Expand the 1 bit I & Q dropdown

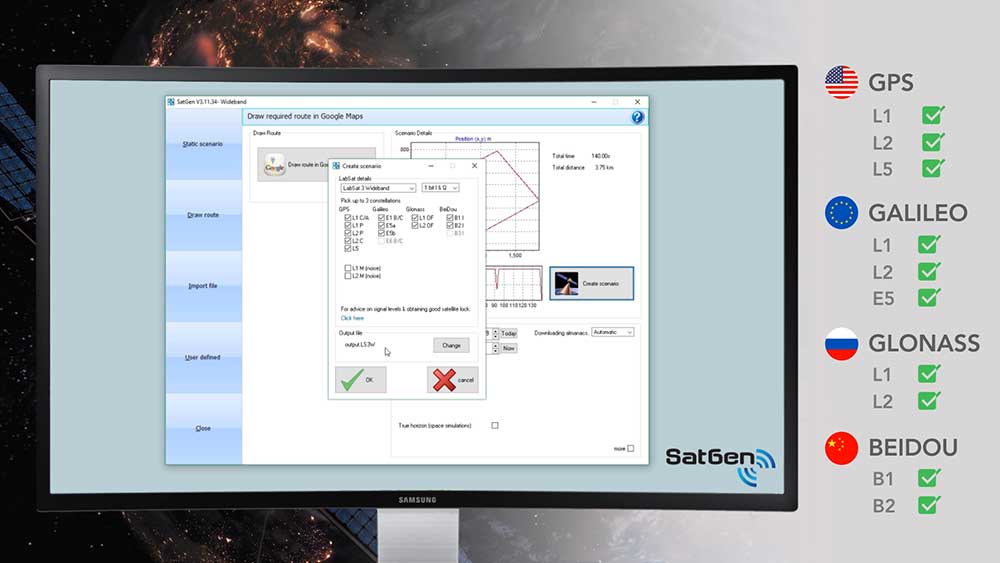pyautogui.click(x=440, y=188)
